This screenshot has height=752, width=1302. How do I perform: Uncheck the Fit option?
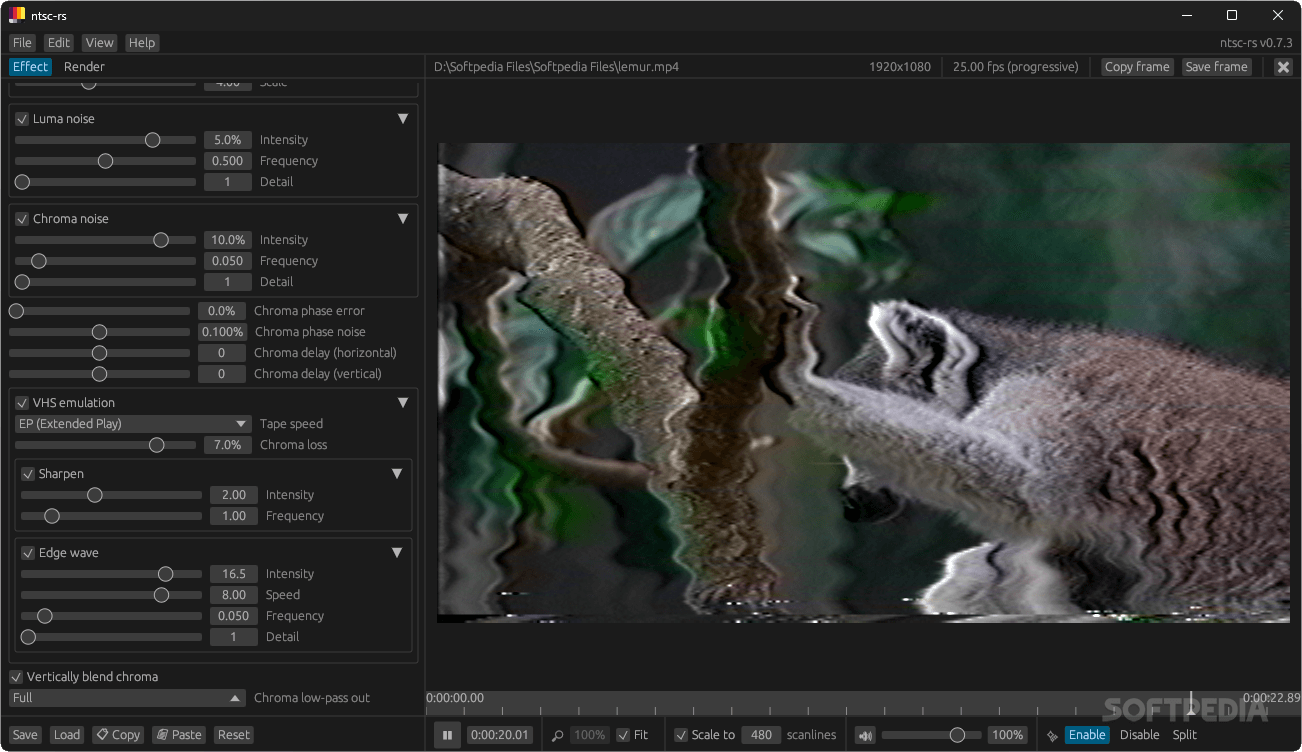(x=625, y=734)
